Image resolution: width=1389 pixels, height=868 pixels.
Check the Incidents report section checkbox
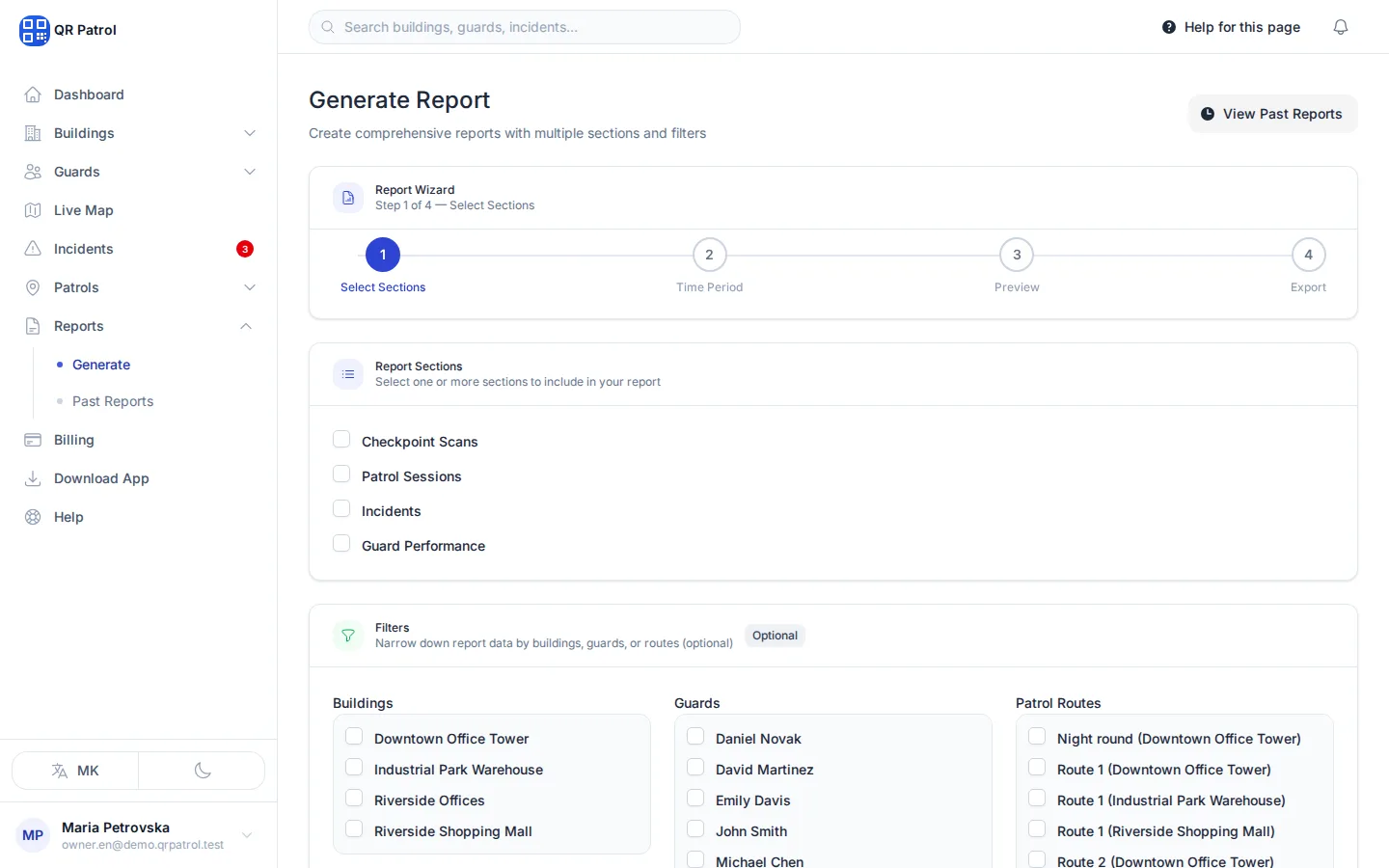point(341,509)
